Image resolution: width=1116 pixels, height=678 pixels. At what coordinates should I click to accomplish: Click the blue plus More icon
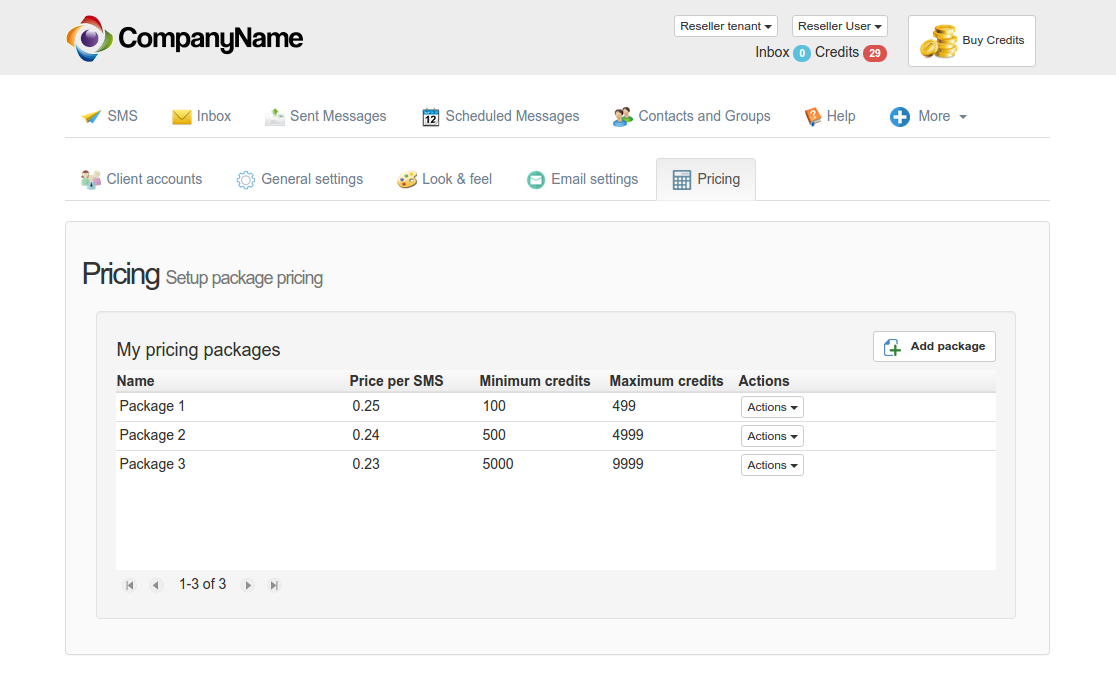pos(900,117)
